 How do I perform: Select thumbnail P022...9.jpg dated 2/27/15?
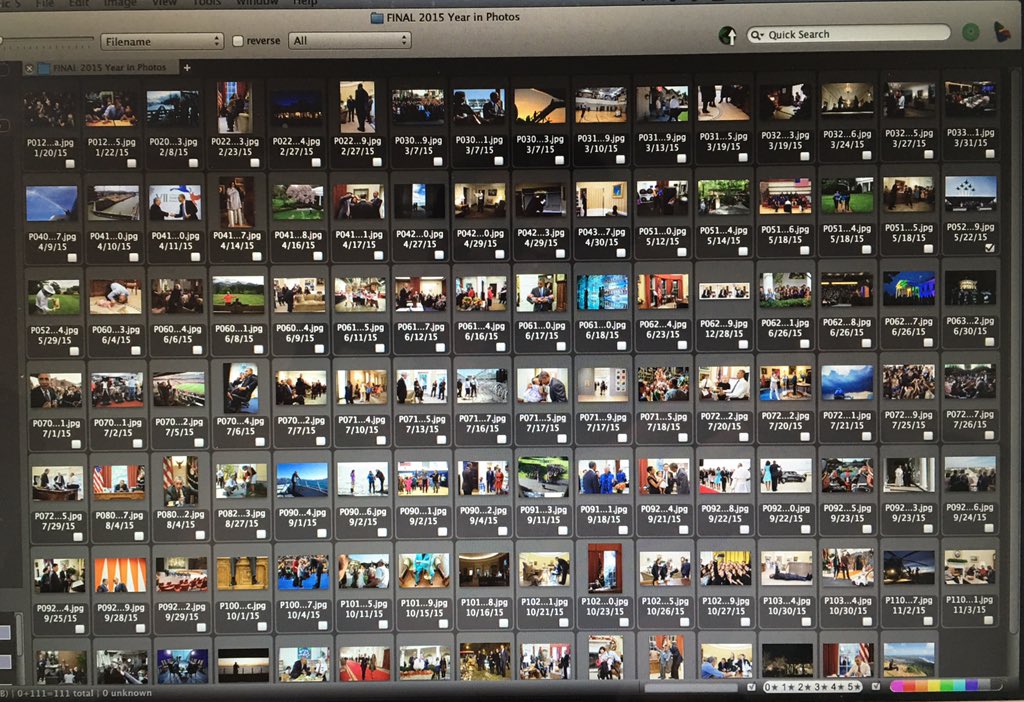pyautogui.click(x=357, y=106)
